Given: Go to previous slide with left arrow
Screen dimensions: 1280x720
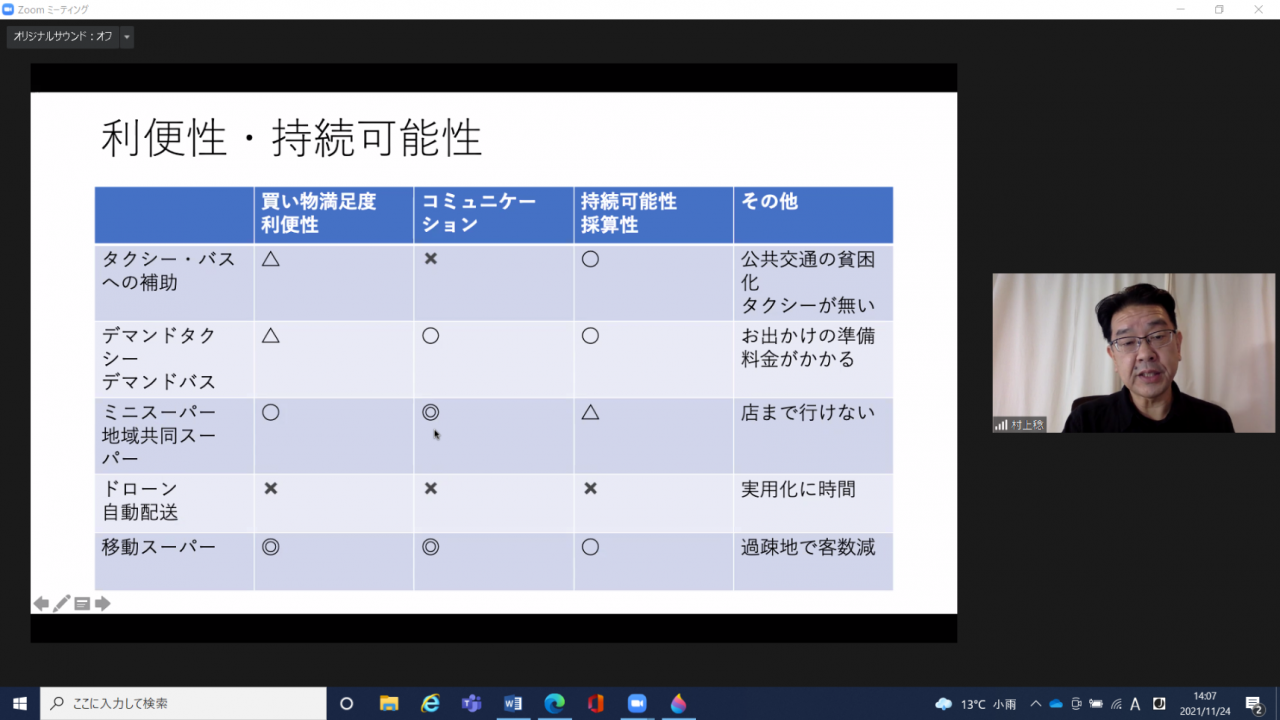Looking at the screenshot, I should pyautogui.click(x=41, y=604).
